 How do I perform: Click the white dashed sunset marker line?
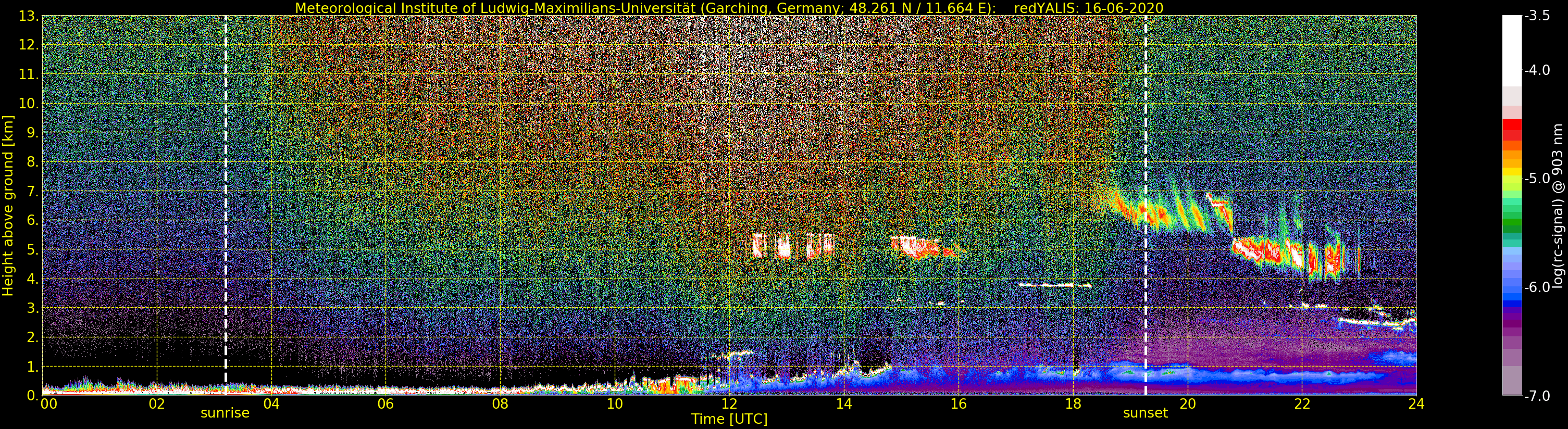click(1146, 206)
